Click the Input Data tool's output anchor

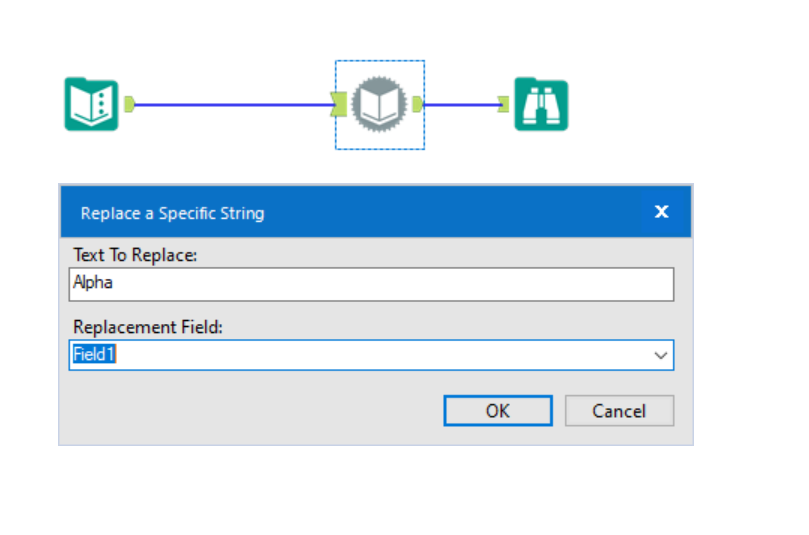[x=129, y=103]
